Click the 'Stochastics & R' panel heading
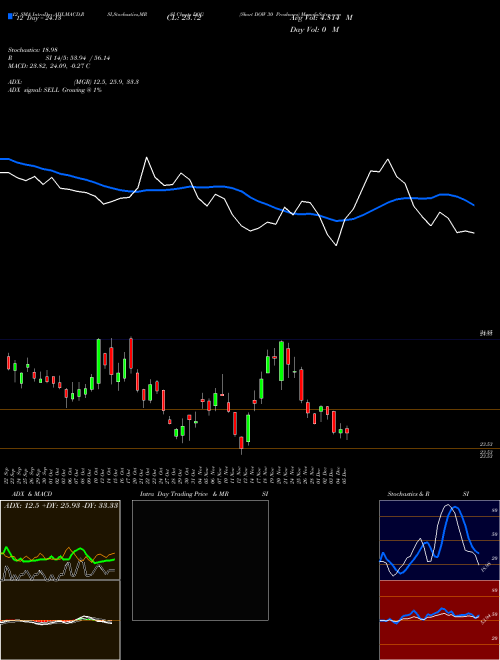Viewport: 500px width, 660px height. [x=408, y=494]
